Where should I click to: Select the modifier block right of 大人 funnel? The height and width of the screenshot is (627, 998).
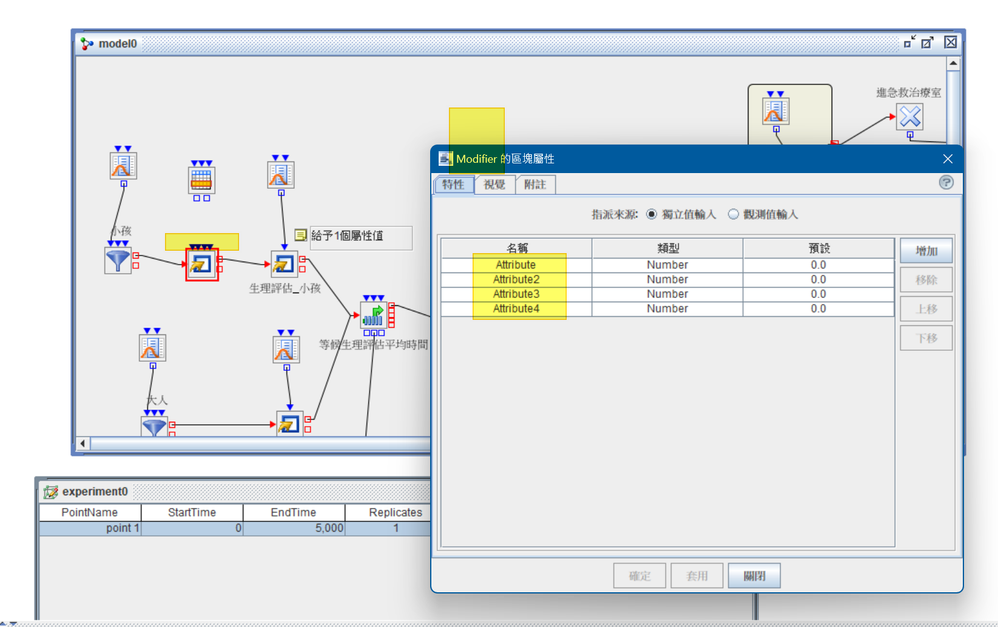point(289,423)
